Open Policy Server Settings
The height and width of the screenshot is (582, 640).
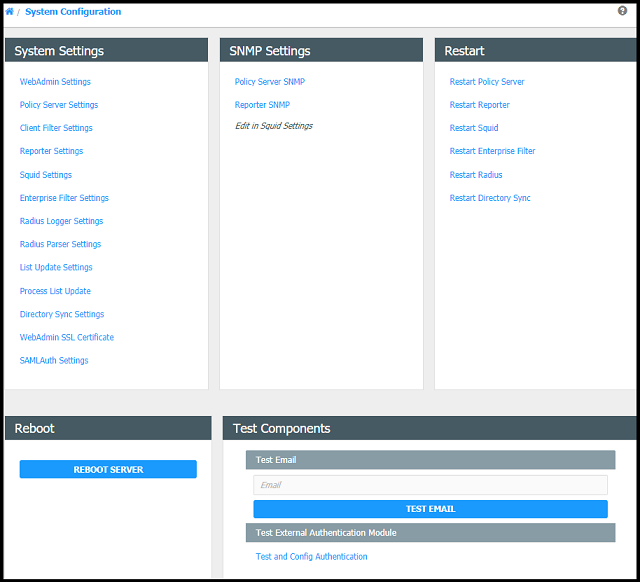pos(59,105)
